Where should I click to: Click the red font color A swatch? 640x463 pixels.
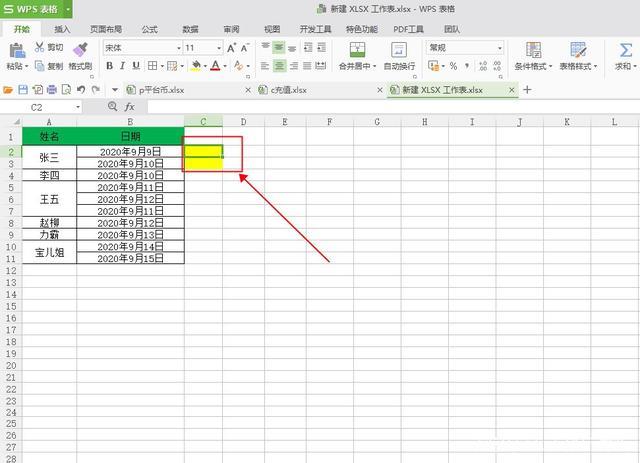[216, 66]
